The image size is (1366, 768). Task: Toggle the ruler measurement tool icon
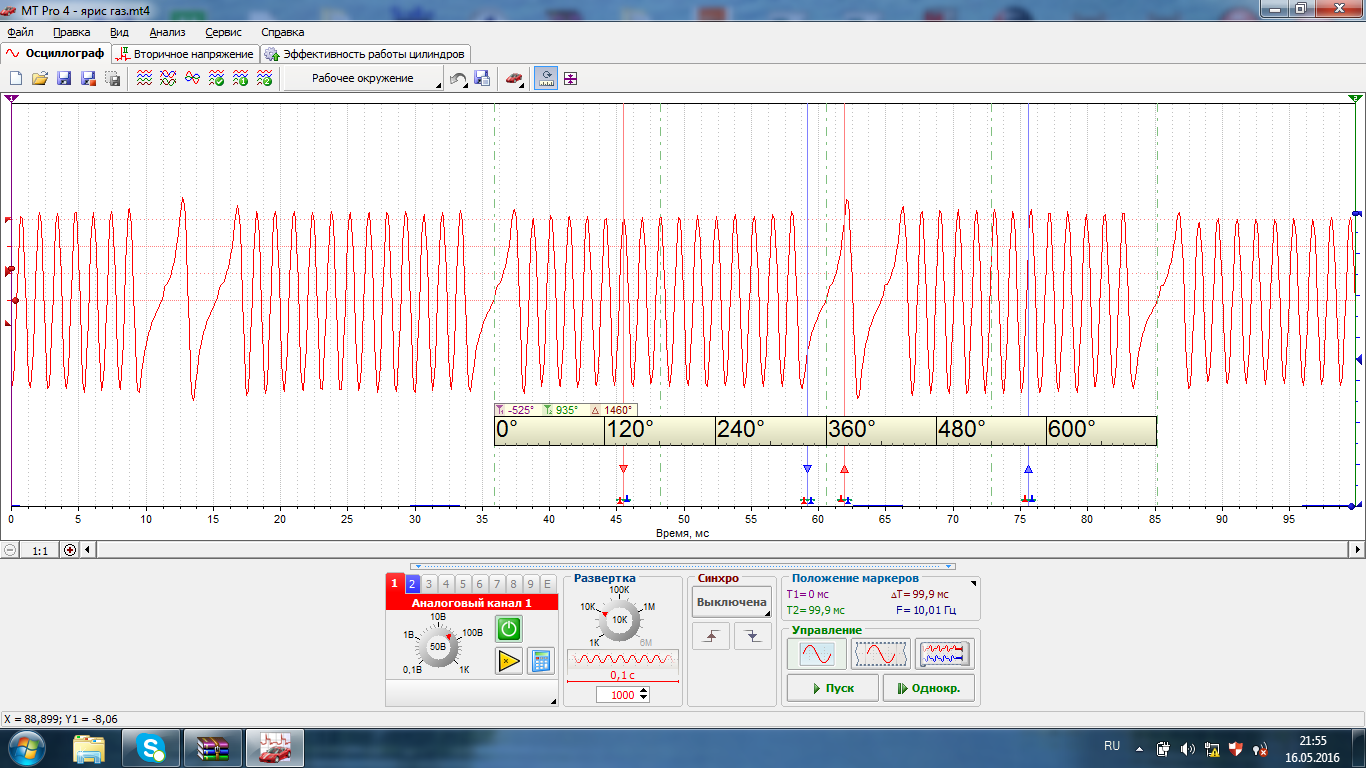point(546,79)
